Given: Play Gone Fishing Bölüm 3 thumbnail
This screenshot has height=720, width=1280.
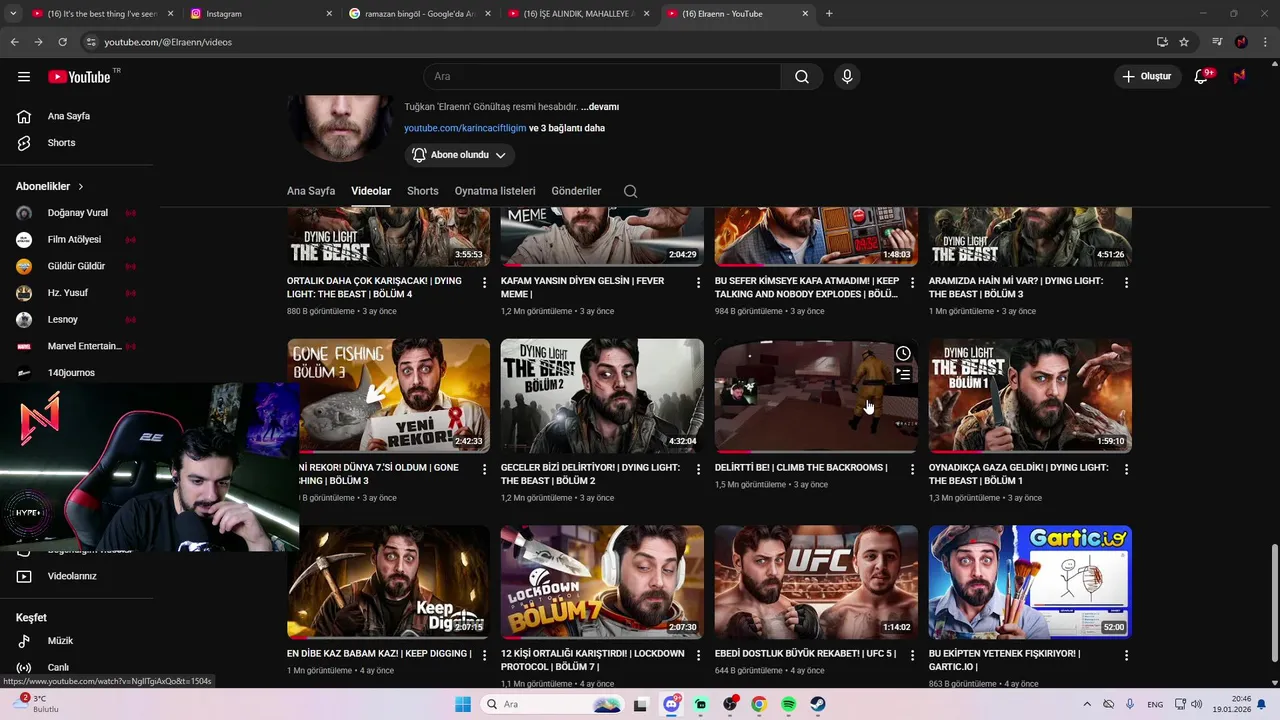Looking at the screenshot, I should pos(388,396).
